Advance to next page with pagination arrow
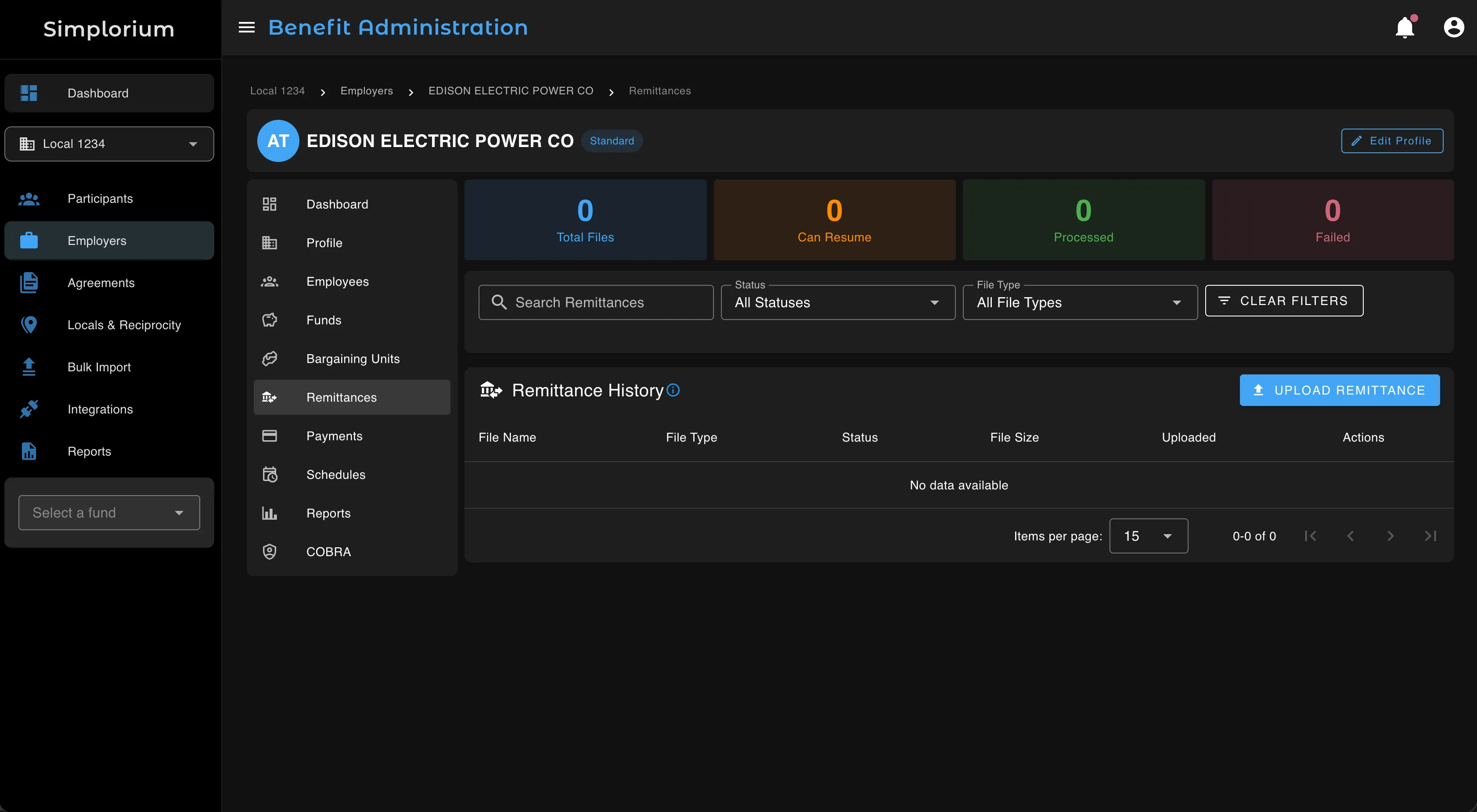1477x812 pixels. point(1391,536)
